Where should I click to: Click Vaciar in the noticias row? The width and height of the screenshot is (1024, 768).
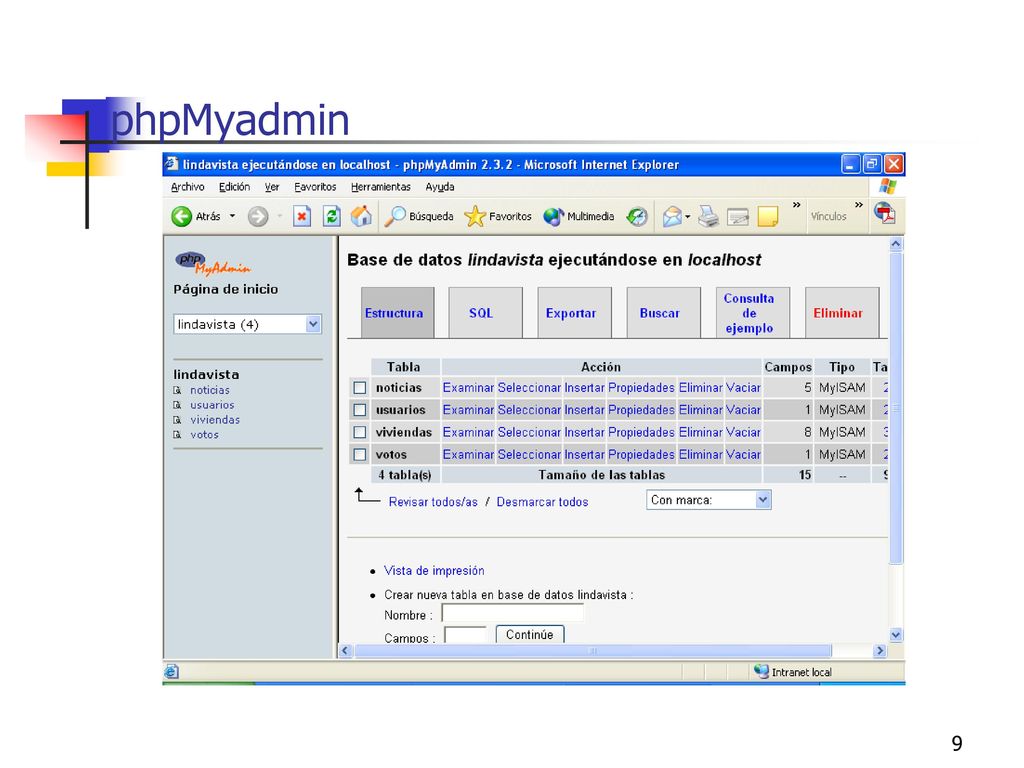pos(743,388)
